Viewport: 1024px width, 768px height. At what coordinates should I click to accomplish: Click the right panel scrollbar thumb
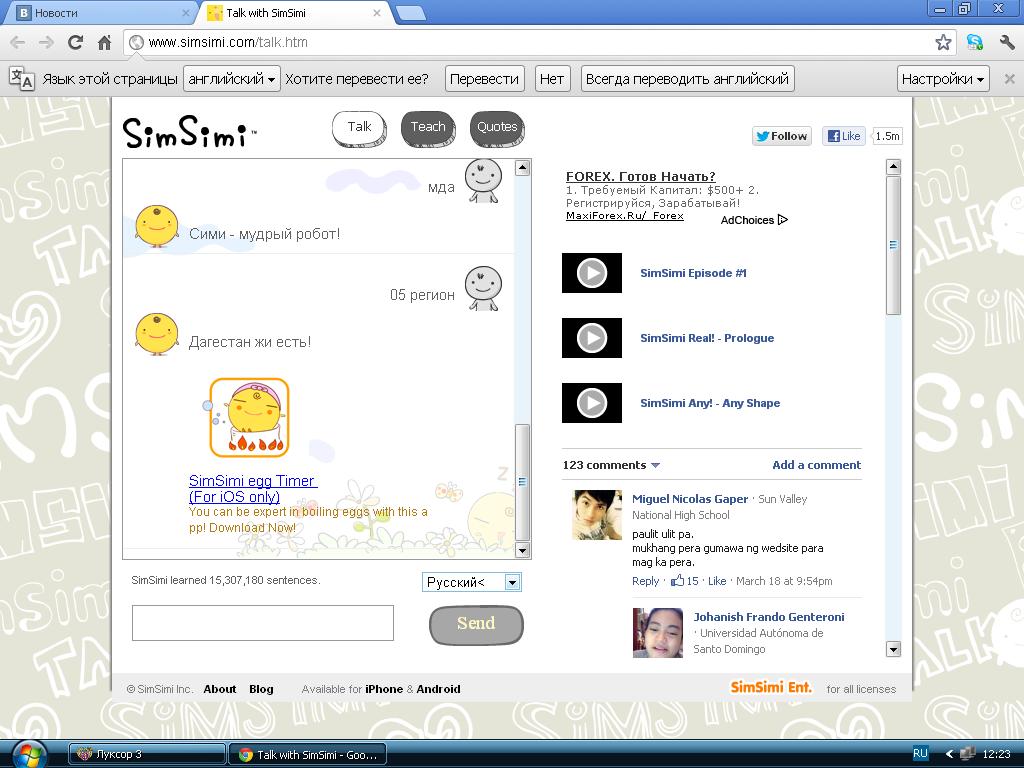[893, 245]
